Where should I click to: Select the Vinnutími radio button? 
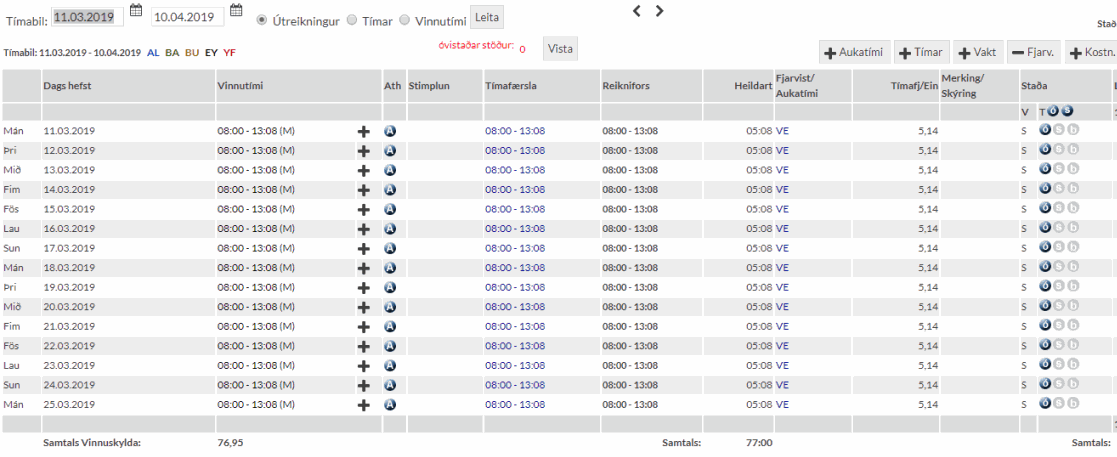click(x=405, y=19)
